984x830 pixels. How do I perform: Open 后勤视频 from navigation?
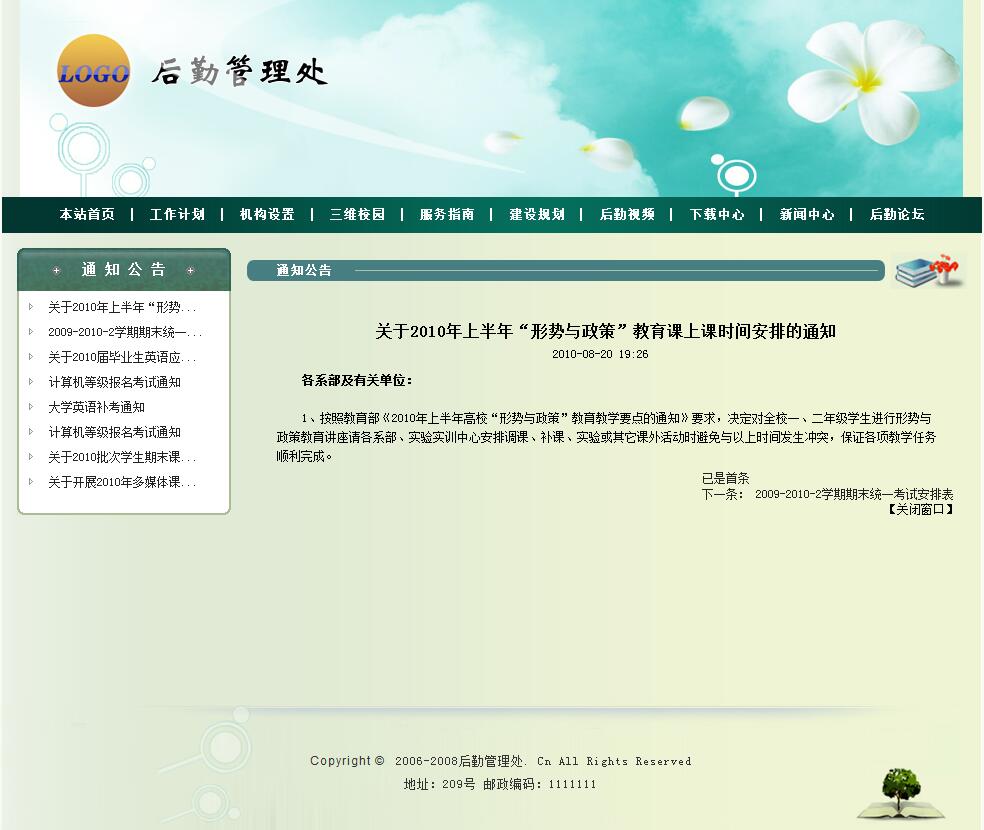point(627,215)
